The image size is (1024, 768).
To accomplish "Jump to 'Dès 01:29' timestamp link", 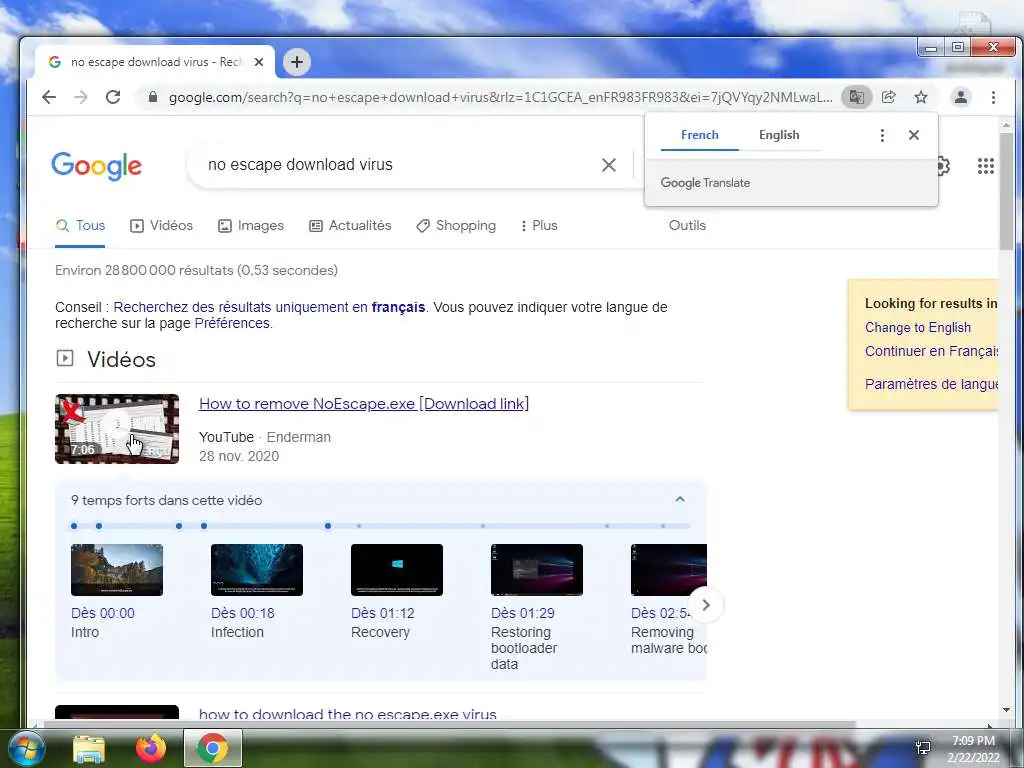I will tap(522, 613).
